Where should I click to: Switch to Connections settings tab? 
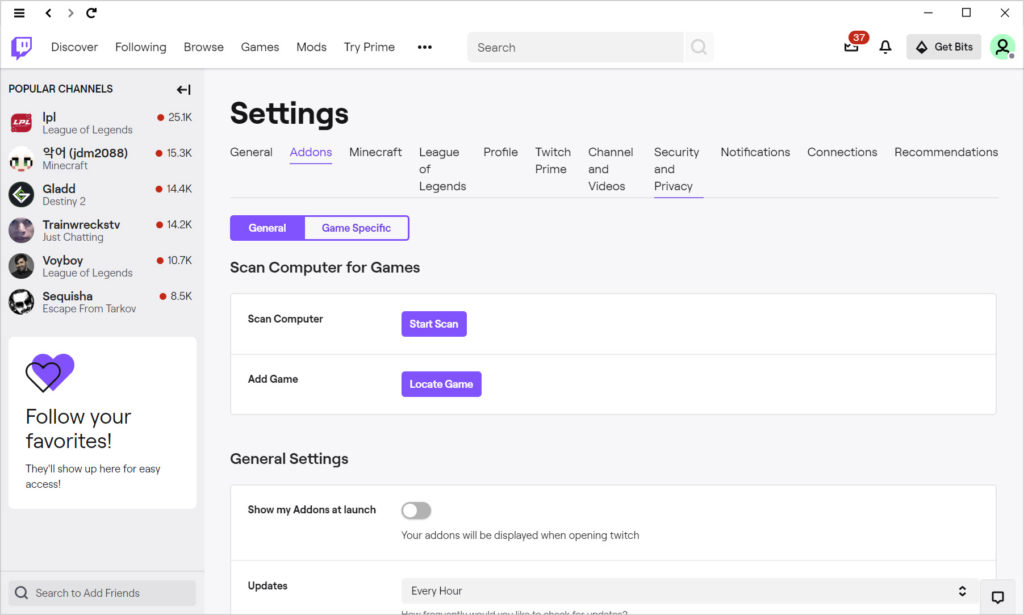coord(842,152)
